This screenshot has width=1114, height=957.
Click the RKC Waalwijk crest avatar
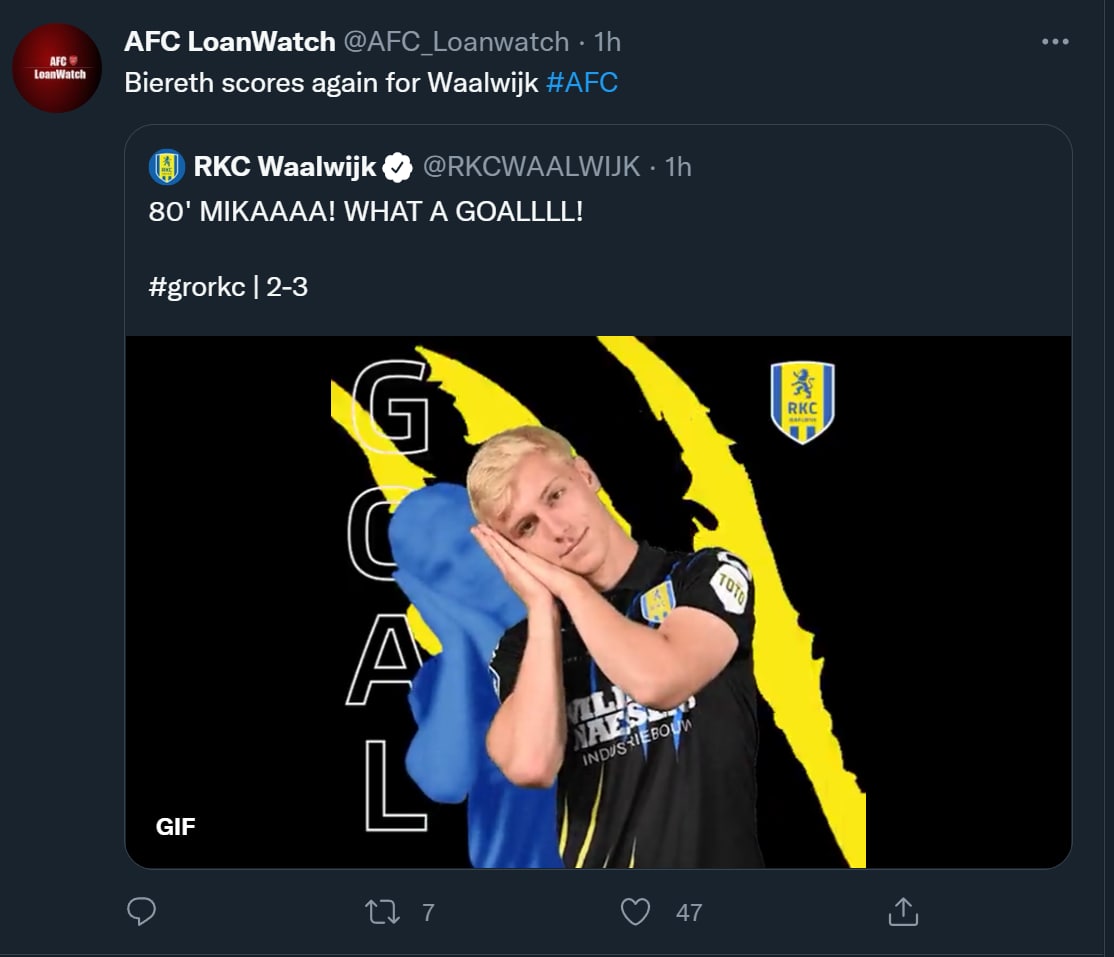tap(166, 167)
